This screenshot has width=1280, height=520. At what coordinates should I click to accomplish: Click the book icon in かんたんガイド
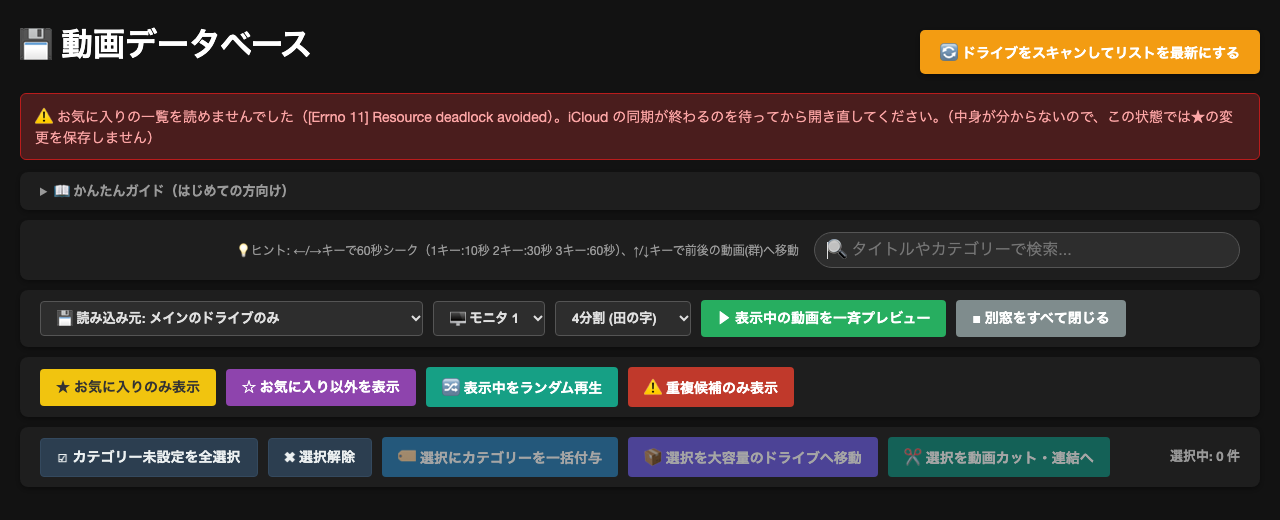pos(61,191)
